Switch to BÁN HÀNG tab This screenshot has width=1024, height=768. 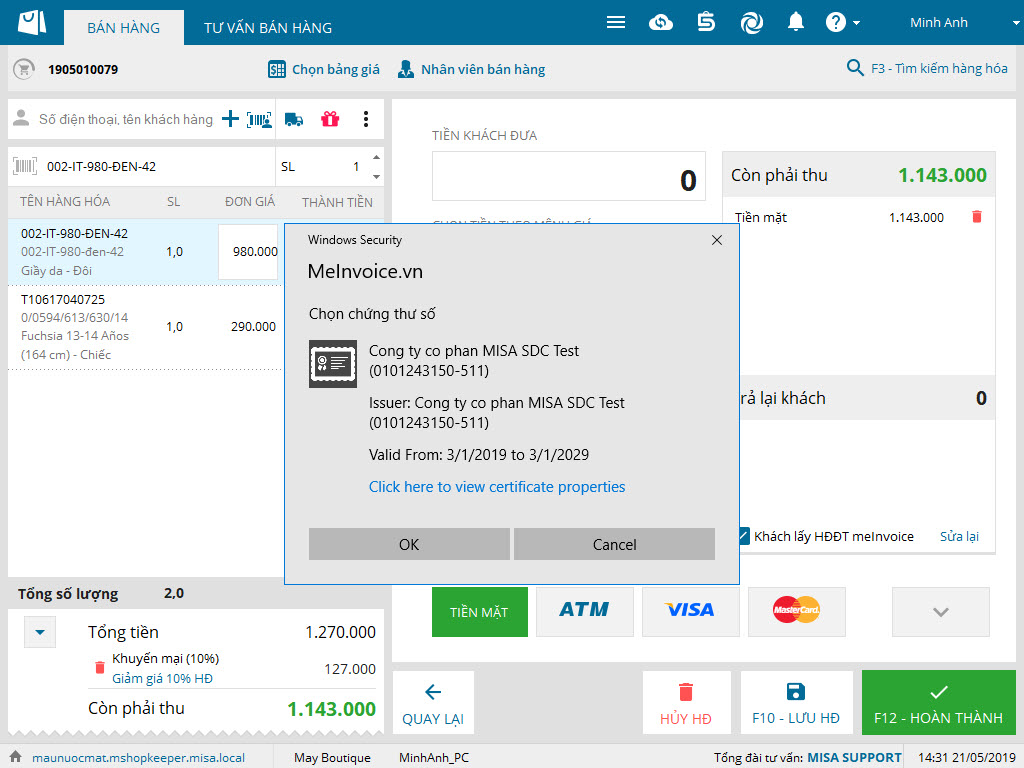(123, 28)
